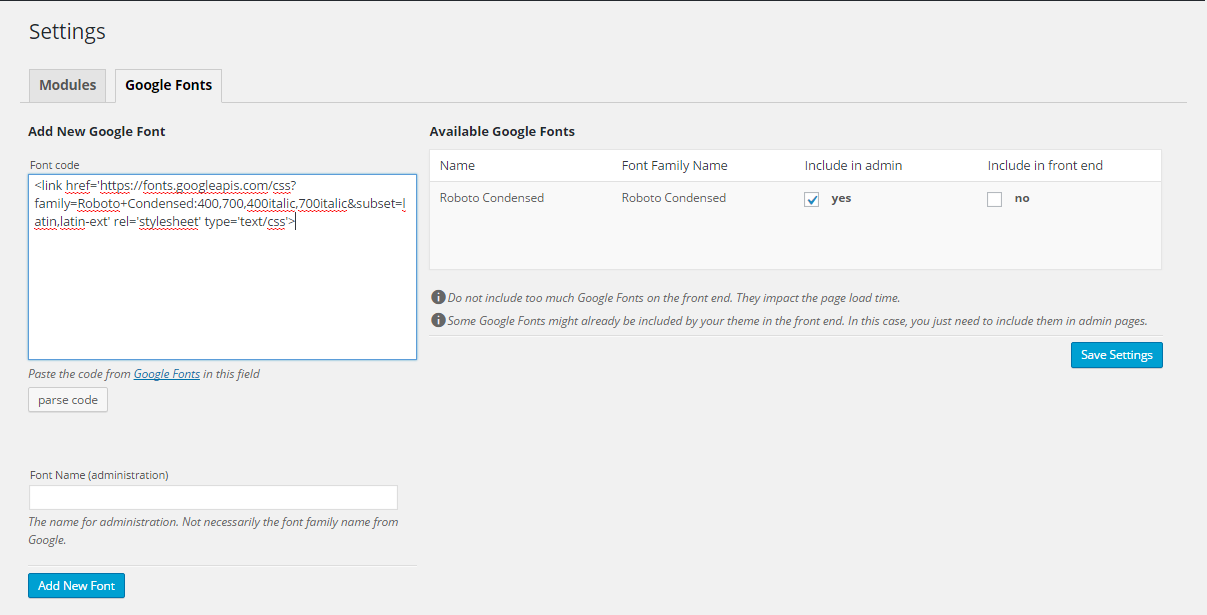This screenshot has width=1207, height=615.
Task: Click the Font Name (administration) input field
Action: (213, 497)
